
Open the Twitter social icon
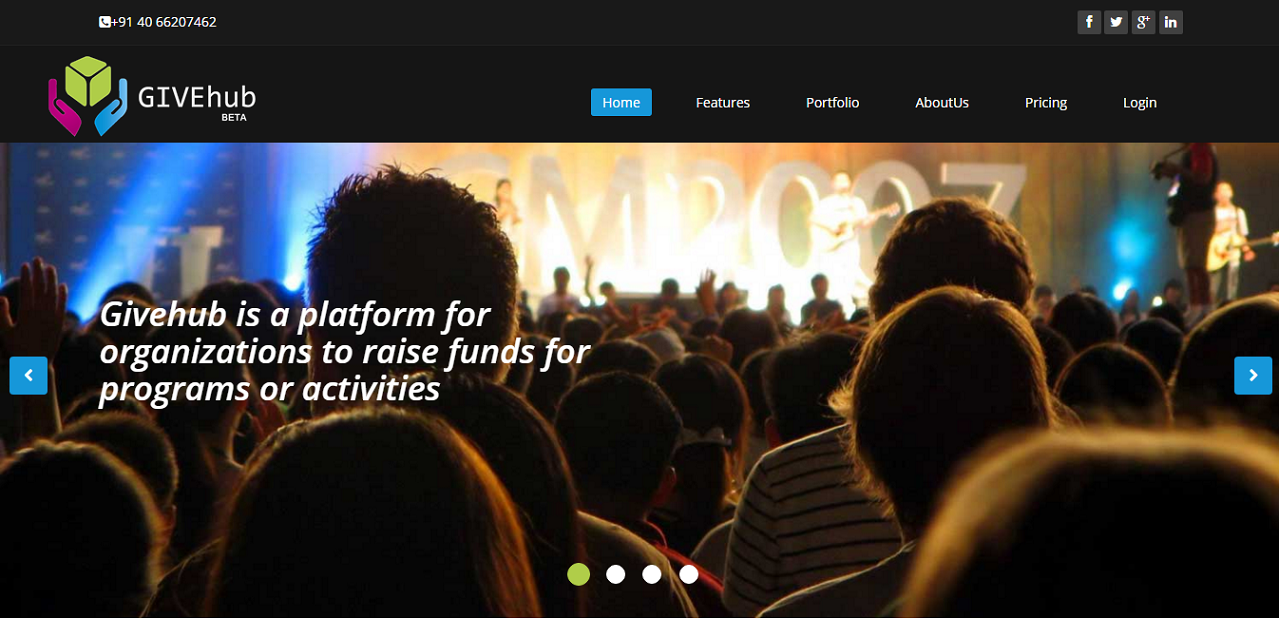(x=1116, y=22)
